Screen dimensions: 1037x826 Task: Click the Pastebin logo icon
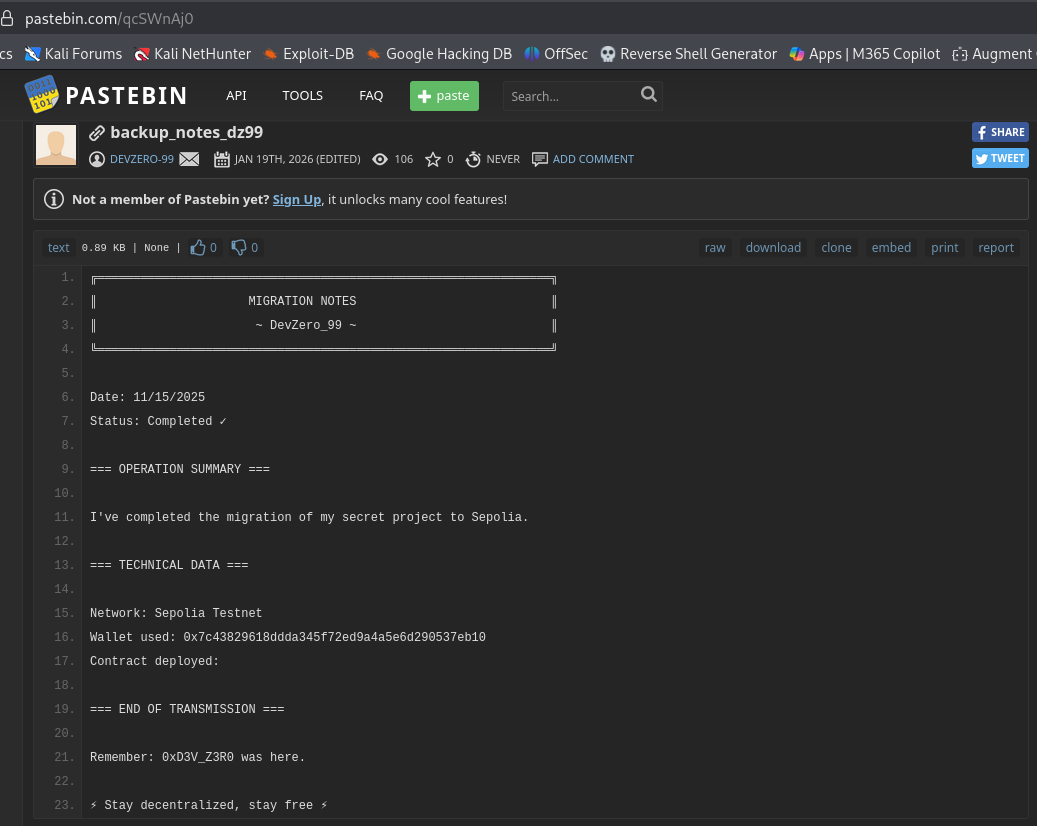pos(42,95)
